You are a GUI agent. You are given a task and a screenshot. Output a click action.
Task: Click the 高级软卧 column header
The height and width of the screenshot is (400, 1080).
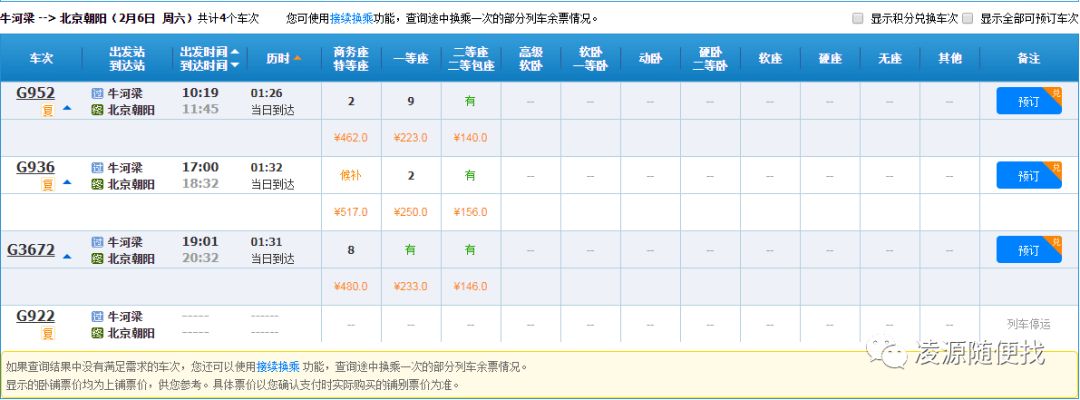(x=531, y=59)
